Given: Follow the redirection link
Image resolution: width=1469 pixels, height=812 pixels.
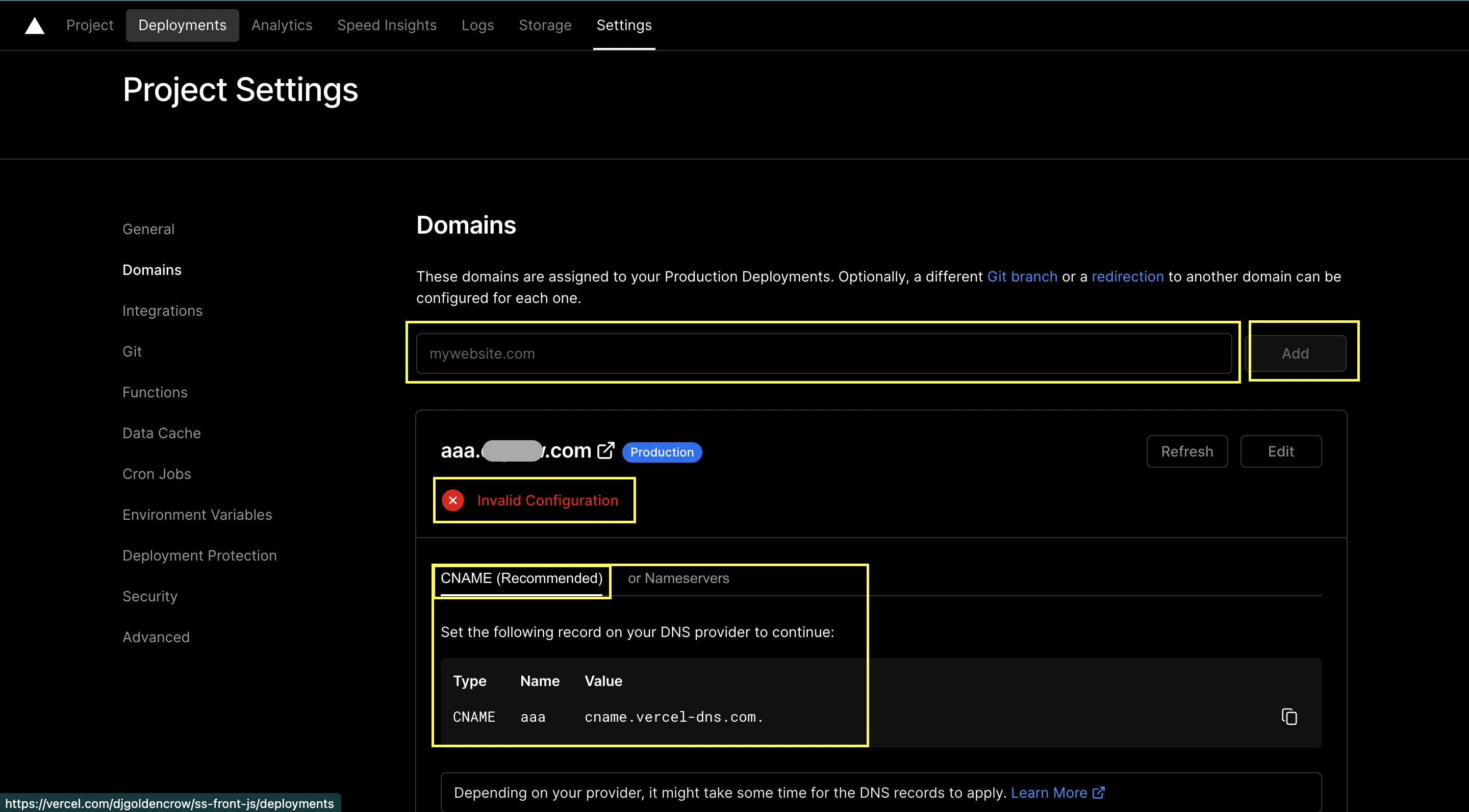Looking at the screenshot, I should [1127, 276].
